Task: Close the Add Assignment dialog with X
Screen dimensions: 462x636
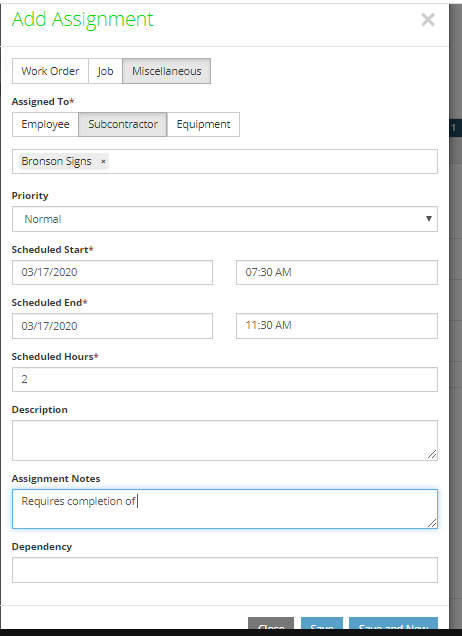Action: [x=428, y=19]
